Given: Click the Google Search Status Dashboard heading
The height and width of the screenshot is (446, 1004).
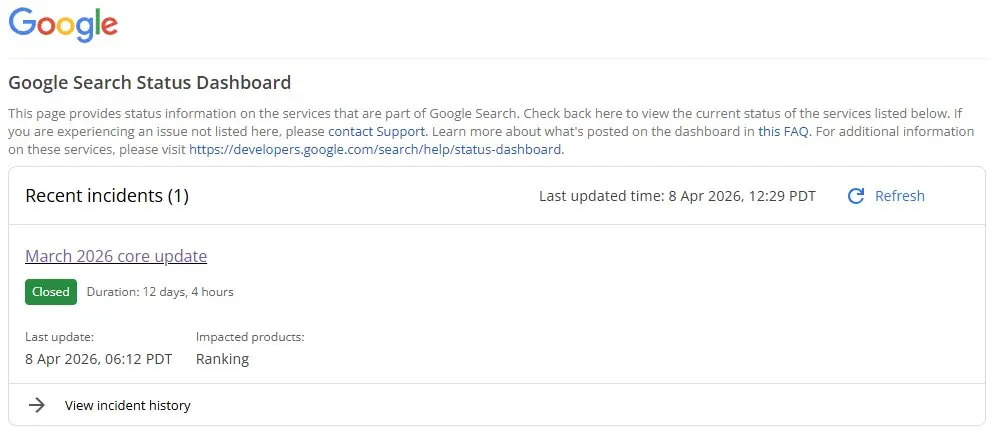Looking at the screenshot, I should pyautogui.click(x=150, y=83).
